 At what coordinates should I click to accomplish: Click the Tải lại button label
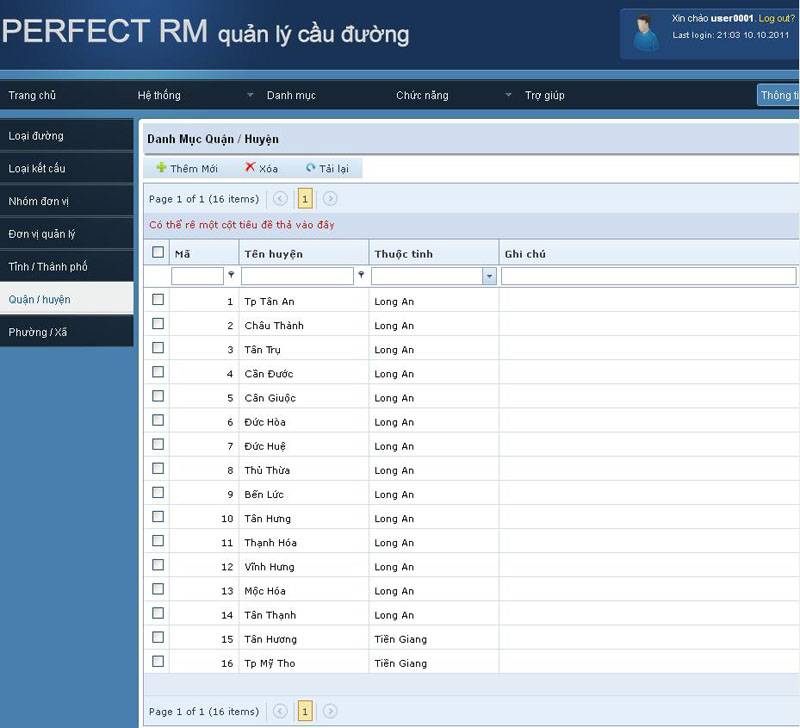[x=334, y=169]
